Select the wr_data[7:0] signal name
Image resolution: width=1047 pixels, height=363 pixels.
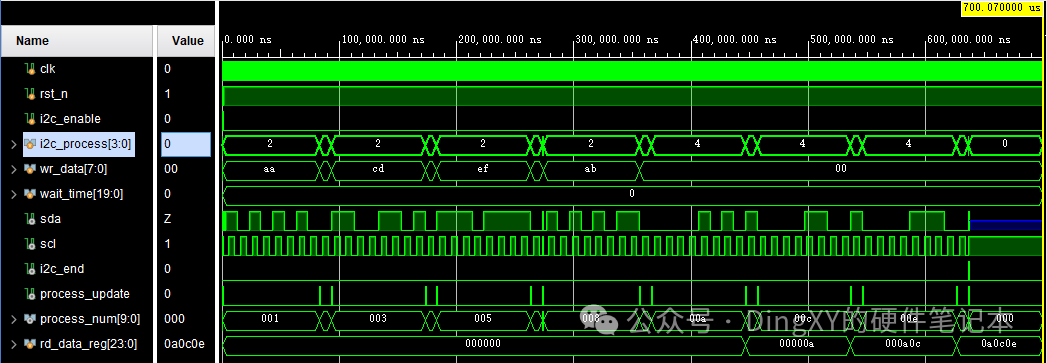[73, 169]
